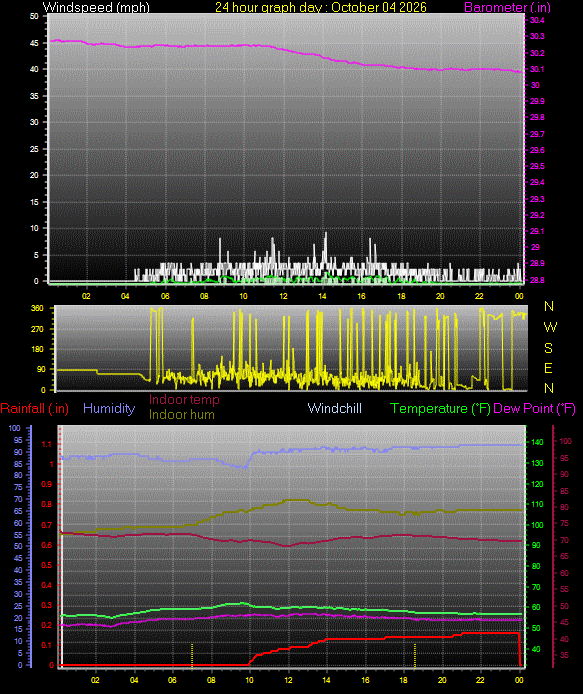Click the 'W' wind direction letter
583x694 pixels.
point(550,327)
